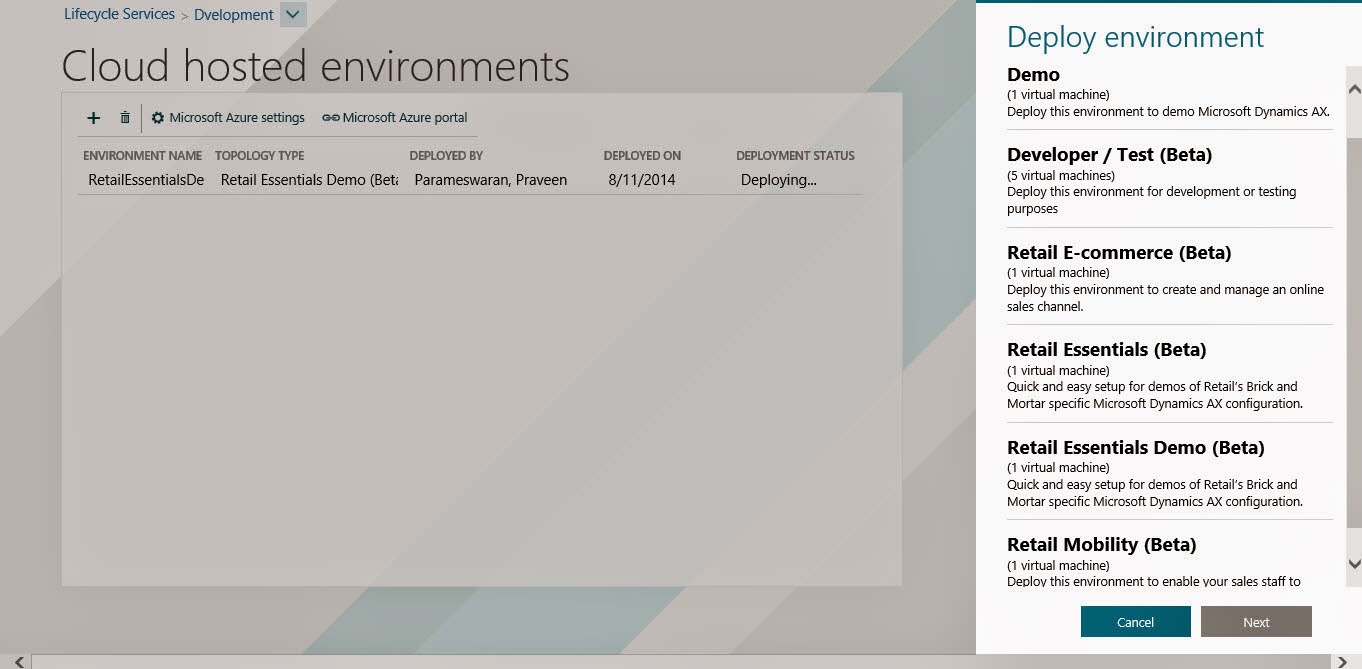Click the Deploying... status cell
This screenshot has height=669, width=1362.
pos(778,180)
